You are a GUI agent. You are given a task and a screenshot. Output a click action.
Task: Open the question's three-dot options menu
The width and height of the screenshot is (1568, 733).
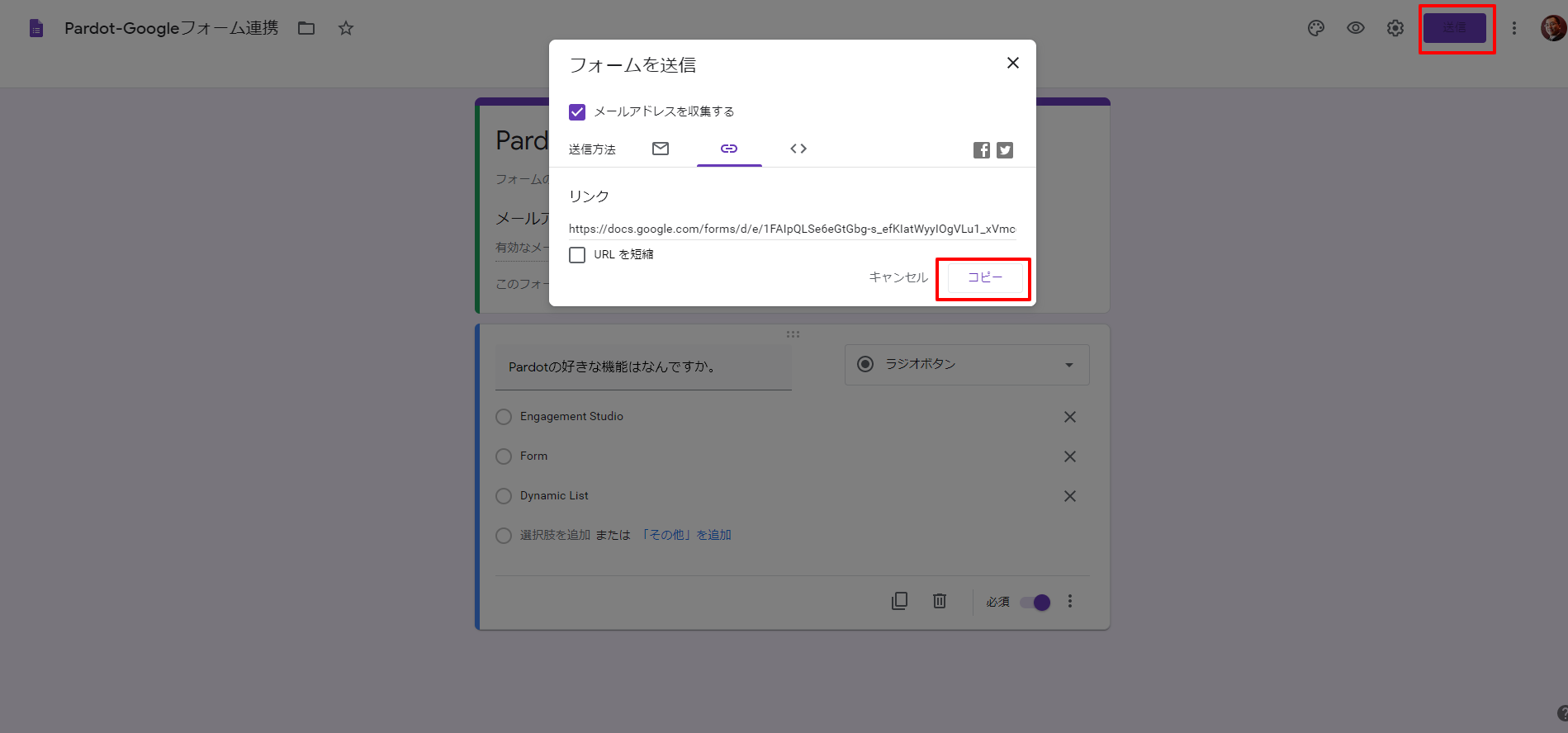pos(1070,601)
